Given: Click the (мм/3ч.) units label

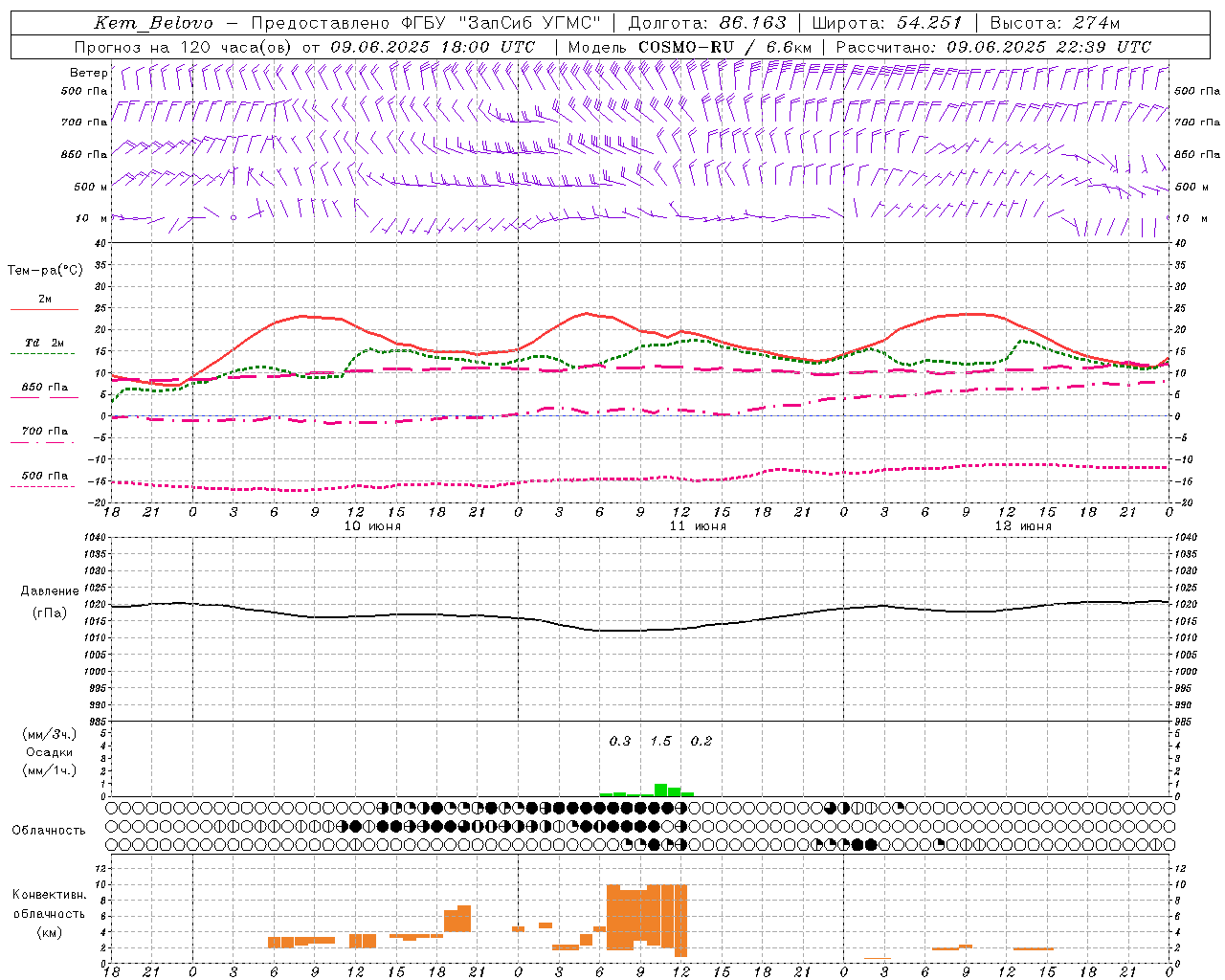Looking at the screenshot, I should coord(49,734).
